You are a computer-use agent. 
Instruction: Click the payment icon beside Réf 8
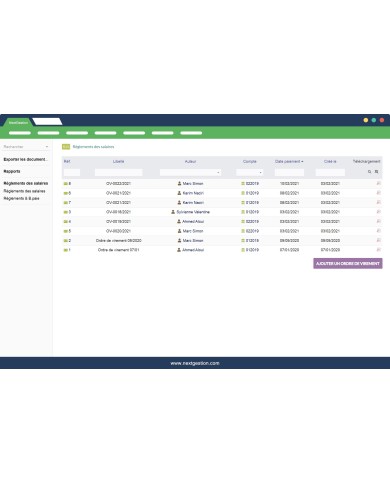[x=66, y=184]
